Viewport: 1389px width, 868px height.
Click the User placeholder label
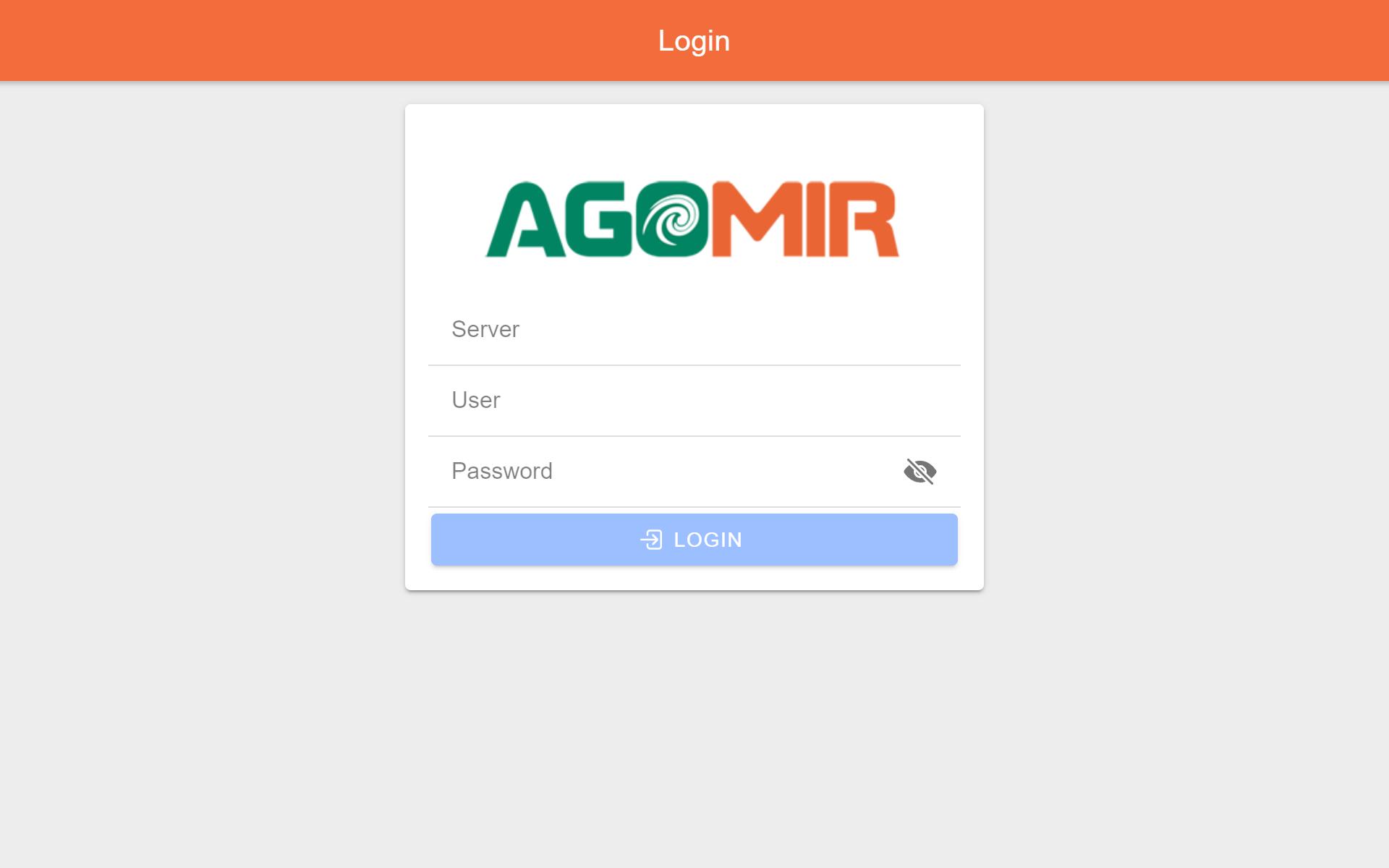pos(476,400)
